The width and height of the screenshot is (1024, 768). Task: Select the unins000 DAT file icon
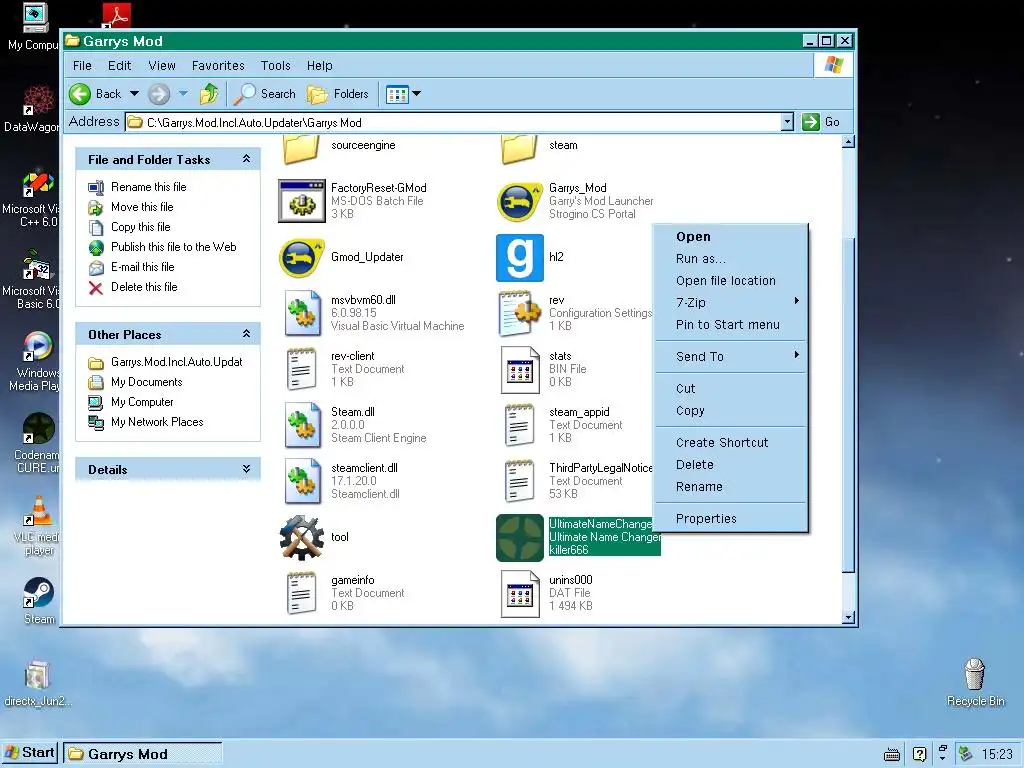click(x=520, y=593)
